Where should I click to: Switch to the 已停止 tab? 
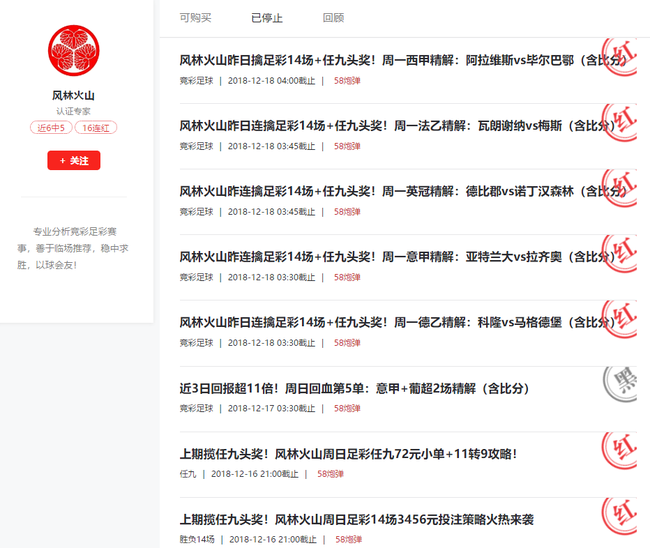[x=267, y=18]
